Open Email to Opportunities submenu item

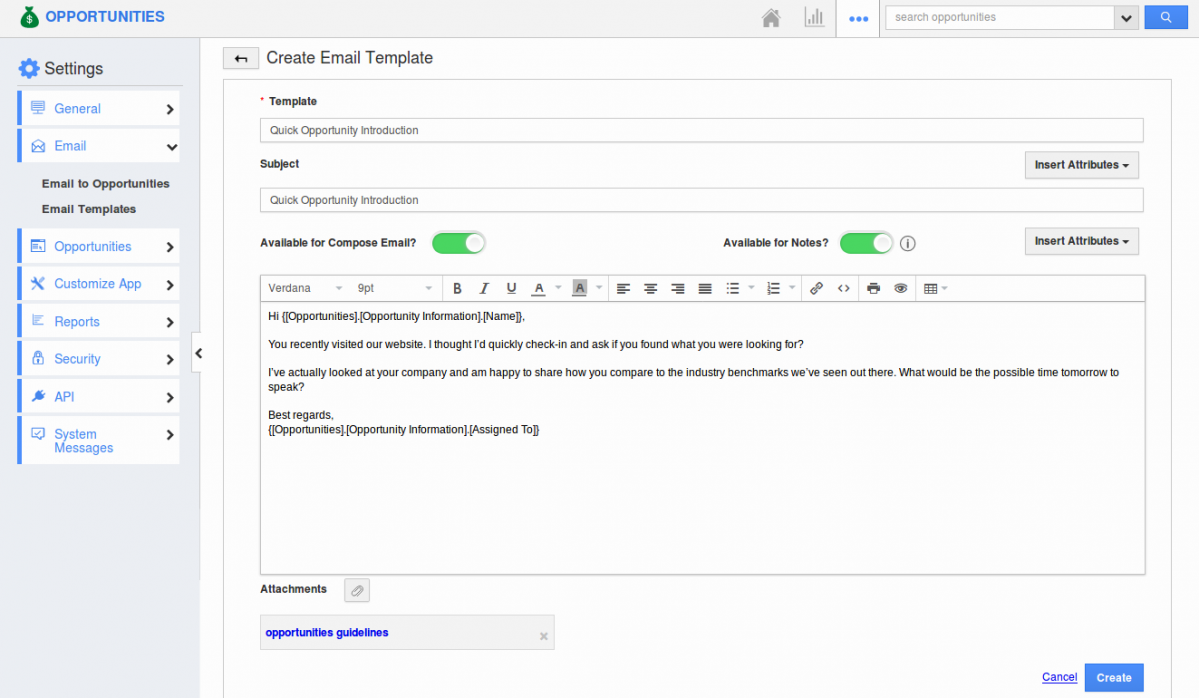pos(106,183)
